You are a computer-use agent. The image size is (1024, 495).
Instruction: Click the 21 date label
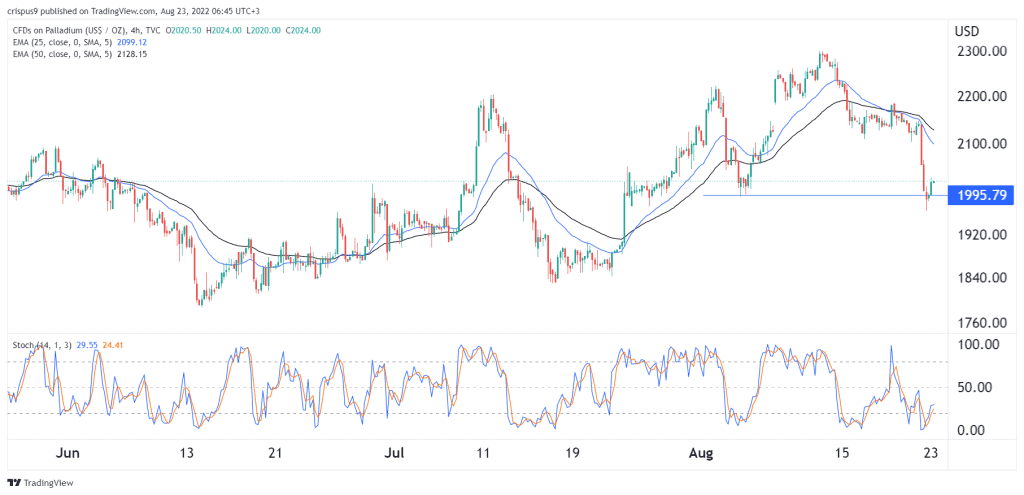pyautogui.click(x=276, y=453)
